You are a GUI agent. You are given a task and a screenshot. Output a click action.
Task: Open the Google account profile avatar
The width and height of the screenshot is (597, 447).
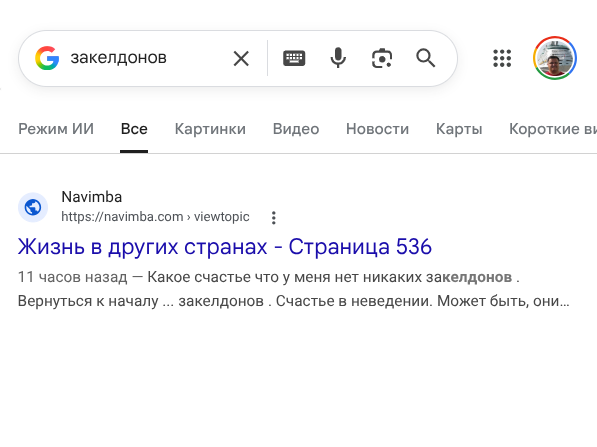555,58
